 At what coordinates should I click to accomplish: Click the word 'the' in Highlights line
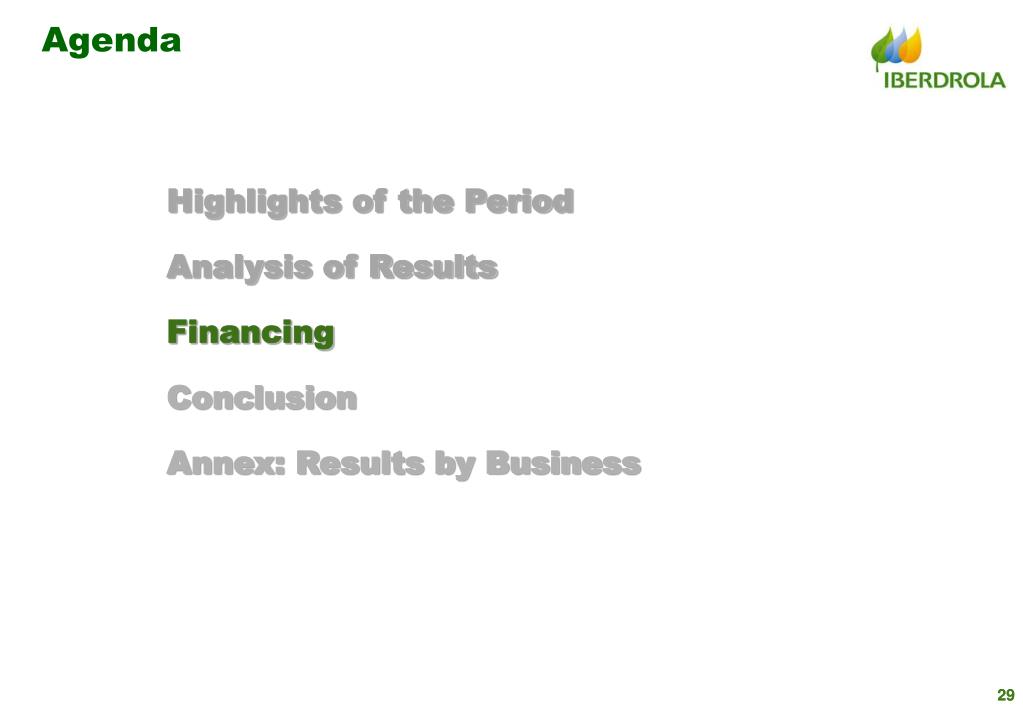click(x=426, y=202)
